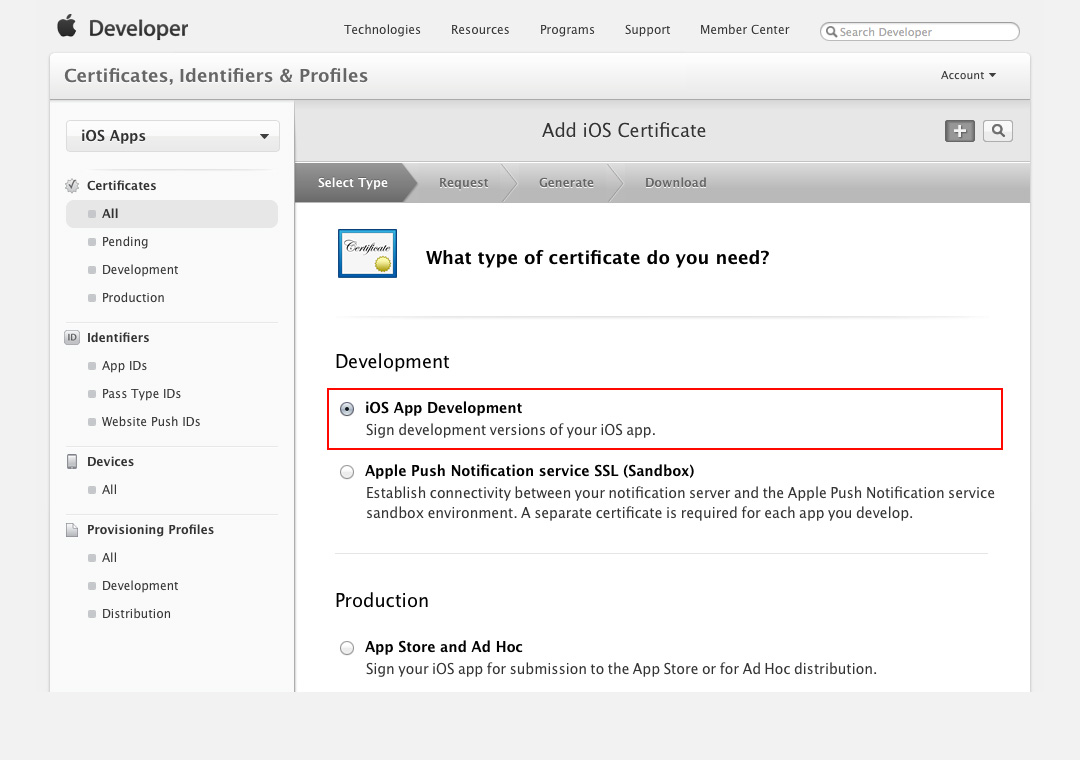Select Distribution under Provisioning Profiles
The image size is (1080, 760).
(x=136, y=614)
